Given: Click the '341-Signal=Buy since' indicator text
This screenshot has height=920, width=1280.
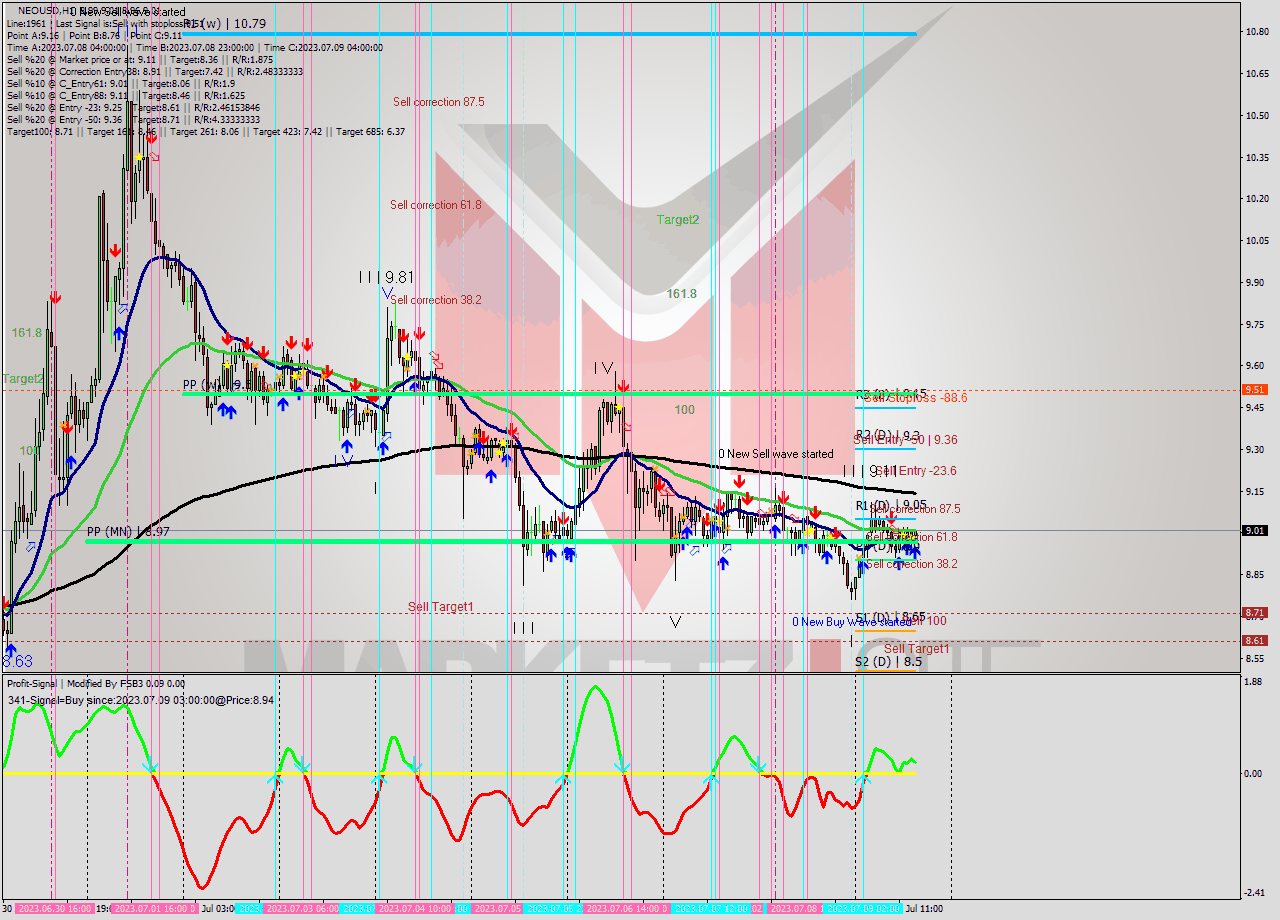Looking at the screenshot, I should (140, 700).
